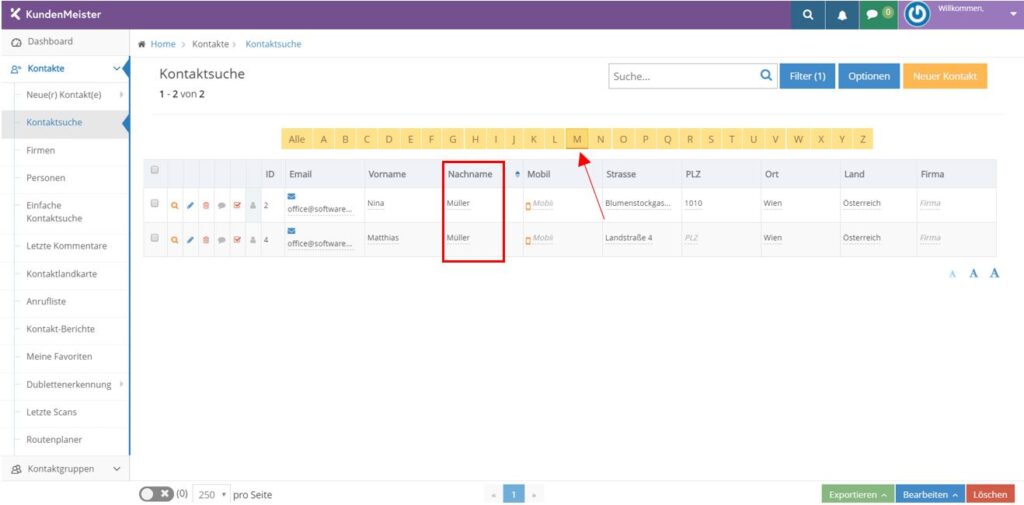
Task: Click the pencil edit icon for Nina Müller
Action: point(190,205)
